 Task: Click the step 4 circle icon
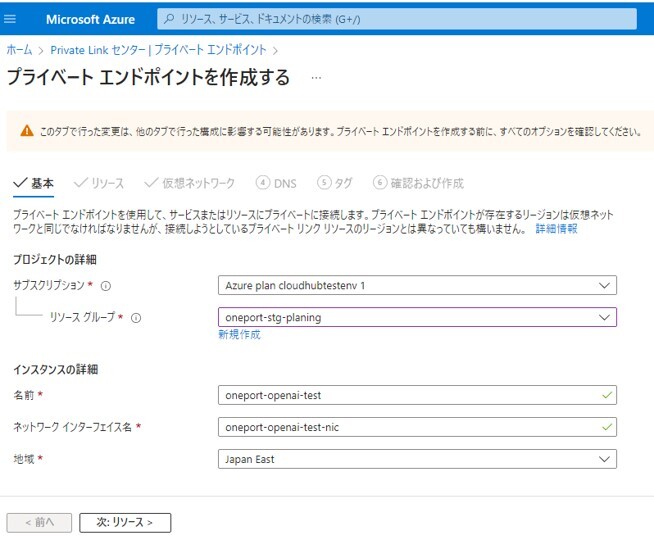[x=263, y=183]
